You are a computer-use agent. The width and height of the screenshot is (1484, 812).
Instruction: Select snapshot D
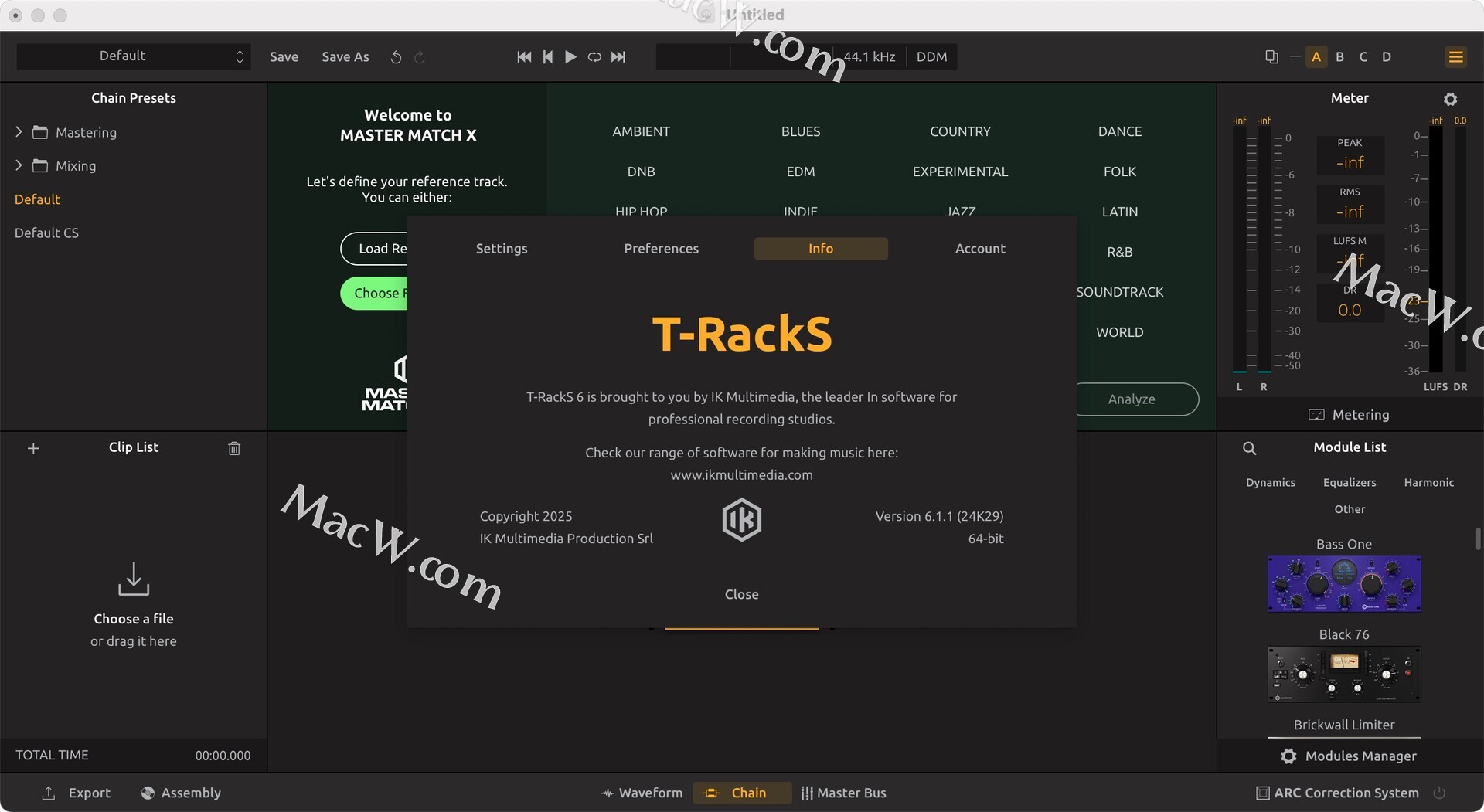[1386, 56]
